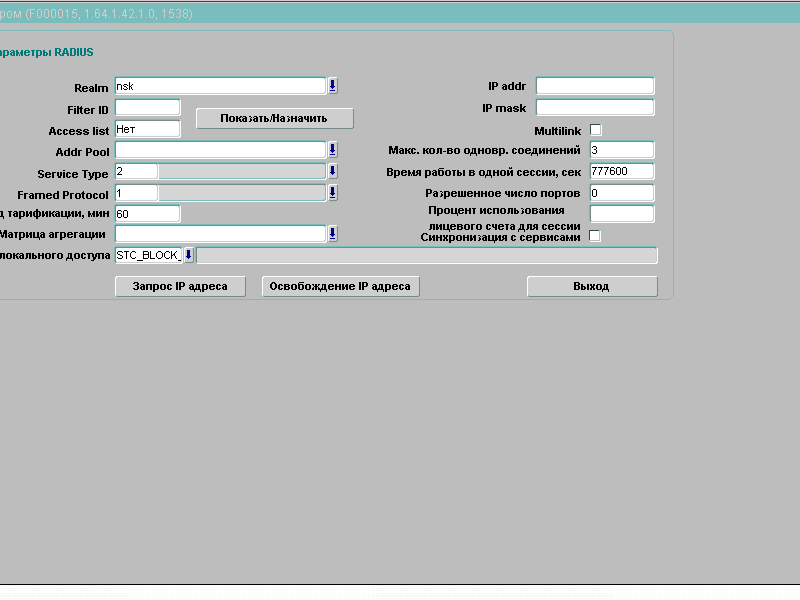The image size is (800, 600).
Task: Focus the Матрица агрегации input field
Action: pyautogui.click(x=220, y=234)
